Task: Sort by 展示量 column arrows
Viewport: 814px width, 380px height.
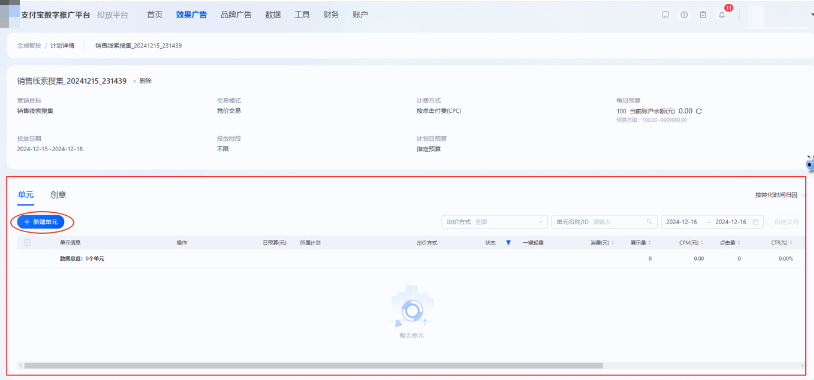Action: click(649, 242)
